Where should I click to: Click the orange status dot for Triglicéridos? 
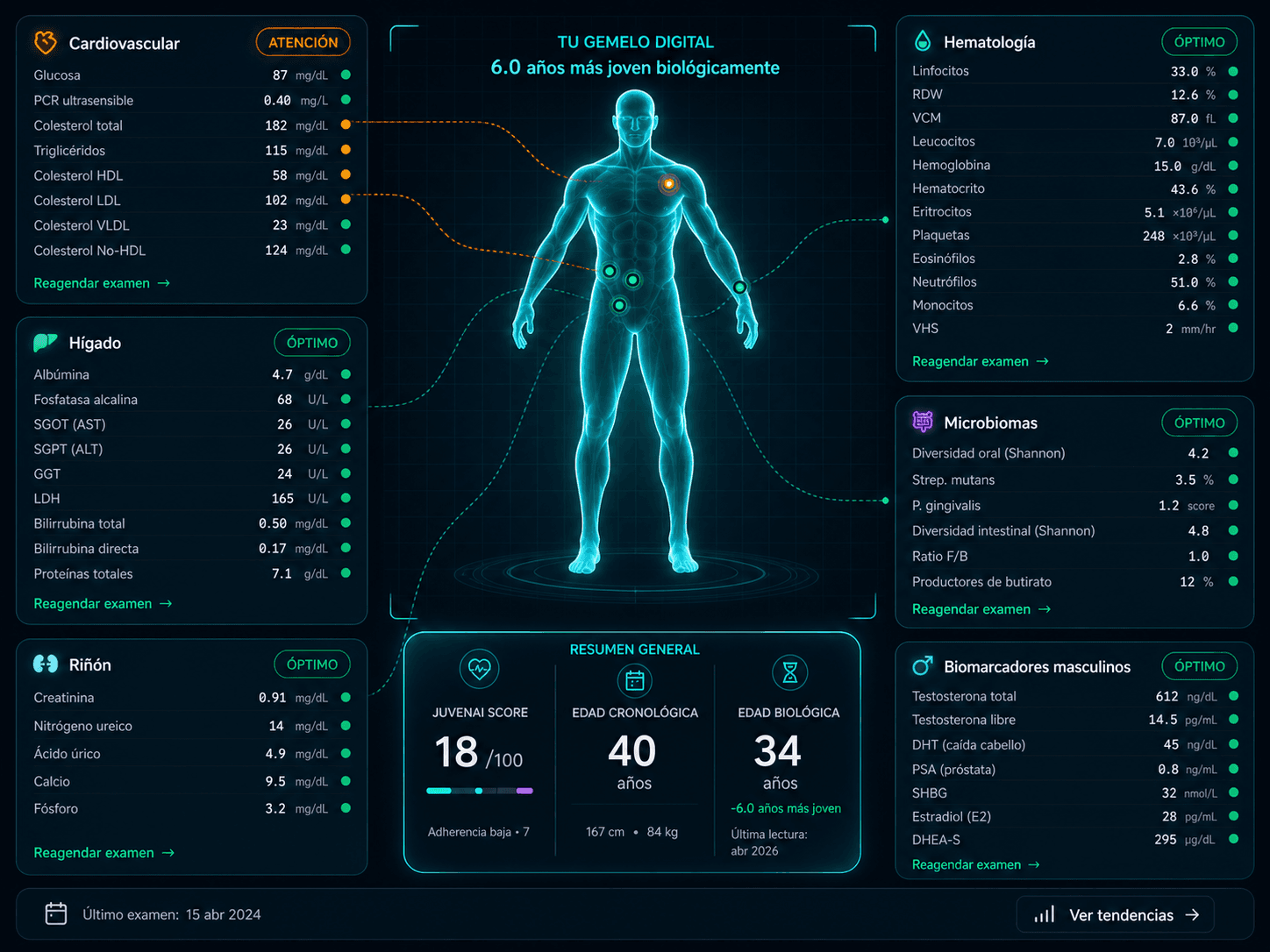pos(346,150)
